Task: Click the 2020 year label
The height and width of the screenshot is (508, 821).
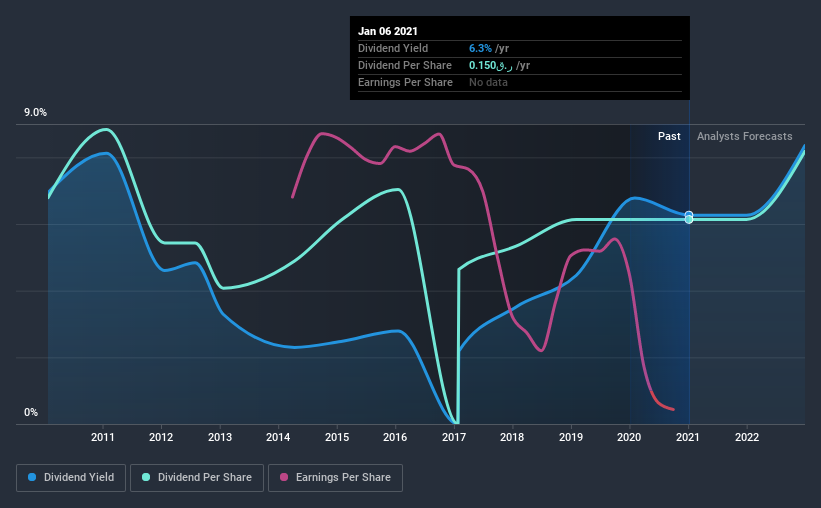Action: pos(629,437)
